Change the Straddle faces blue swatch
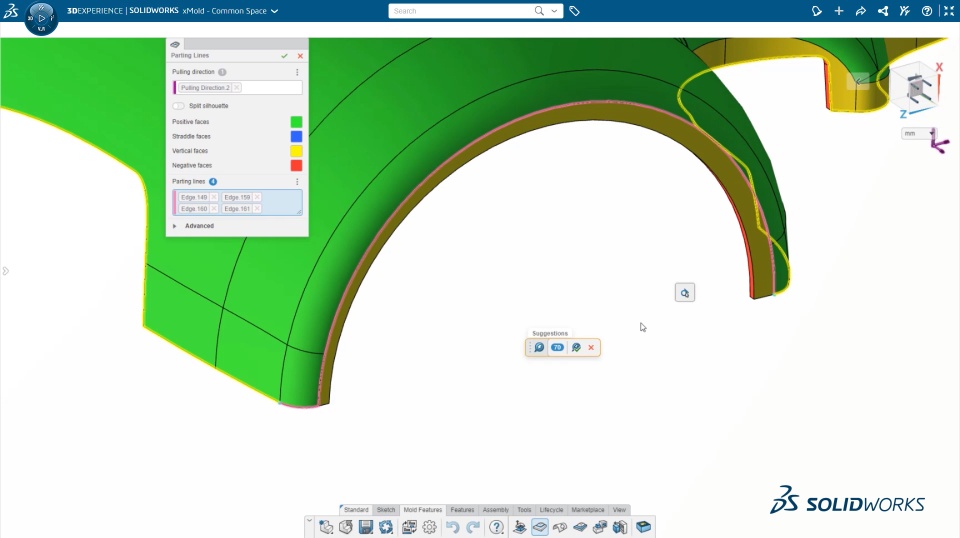The width and height of the screenshot is (960, 538). point(296,136)
